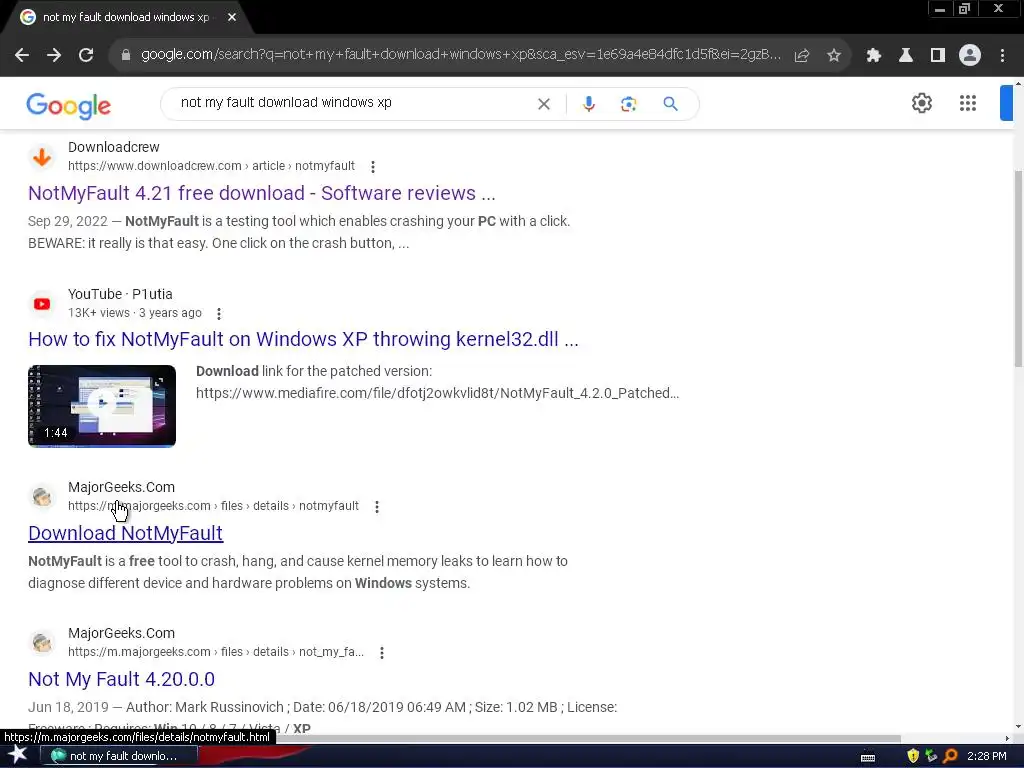Open 'Download NotMyFault' MajorGeeks link
The height and width of the screenshot is (768, 1024).
tap(125, 534)
